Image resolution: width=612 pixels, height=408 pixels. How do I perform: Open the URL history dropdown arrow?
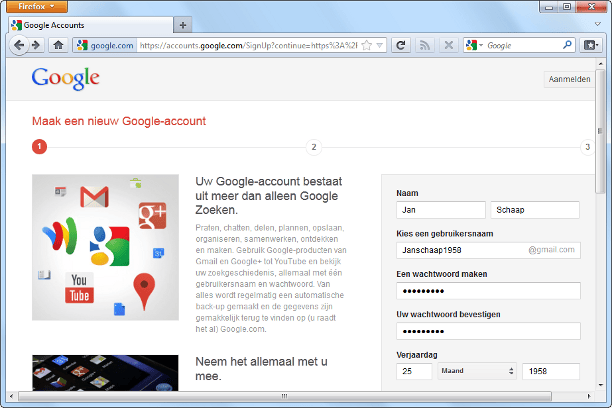pos(379,46)
